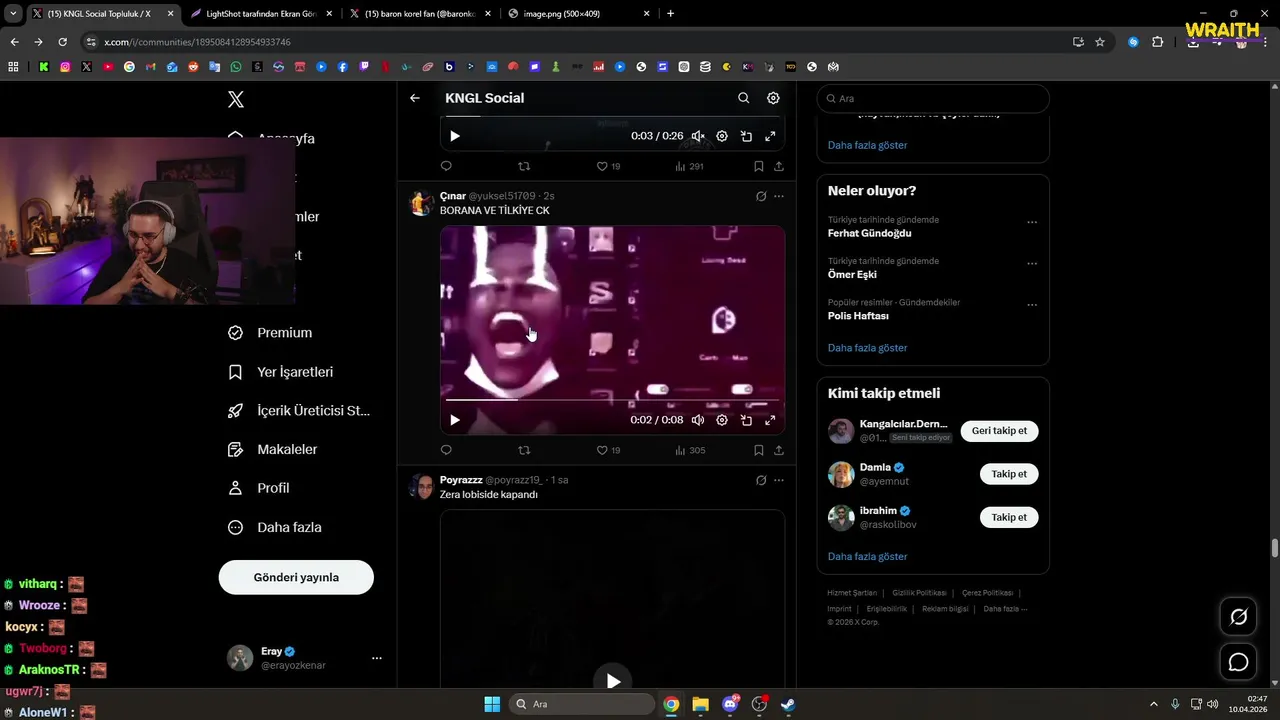Open the Windows Start menu
The image size is (1280, 720).
click(x=492, y=704)
